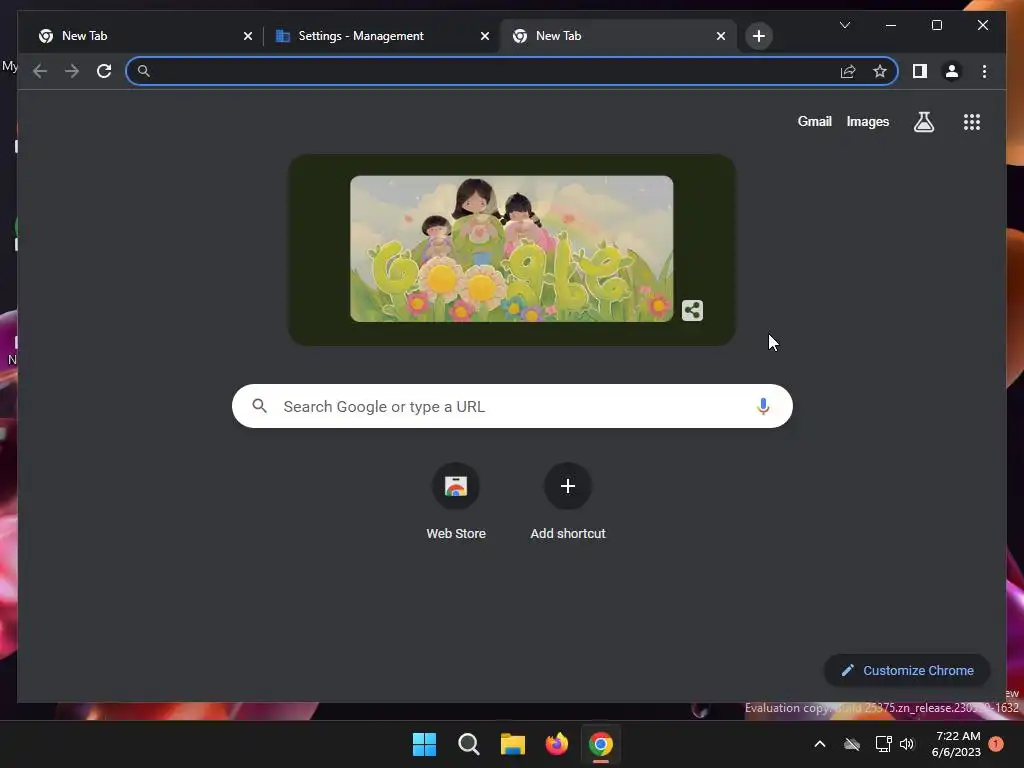Open the side panel icon
The height and width of the screenshot is (768, 1024).
pos(920,71)
